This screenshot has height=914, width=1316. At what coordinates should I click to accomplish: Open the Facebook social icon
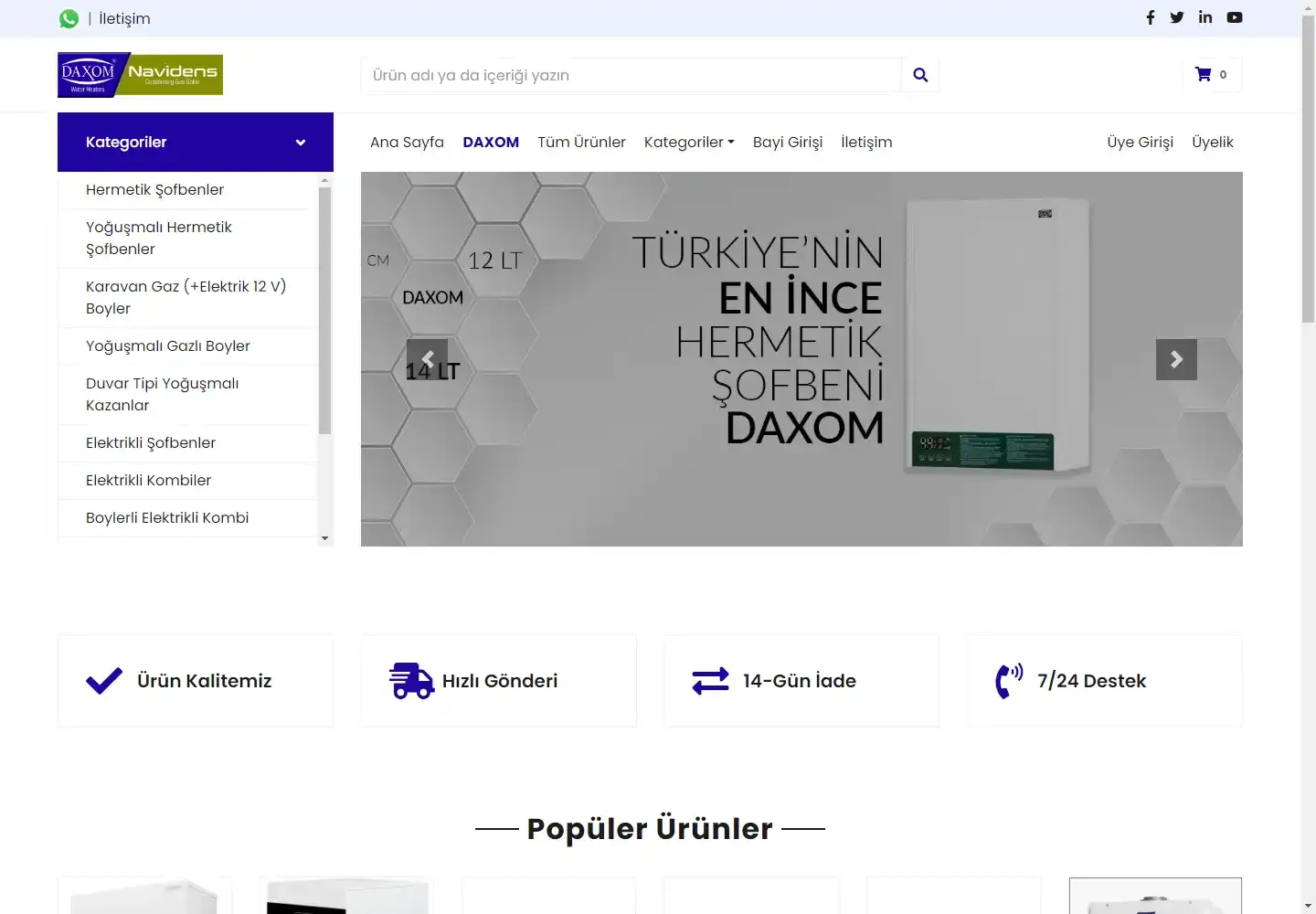click(x=1150, y=17)
